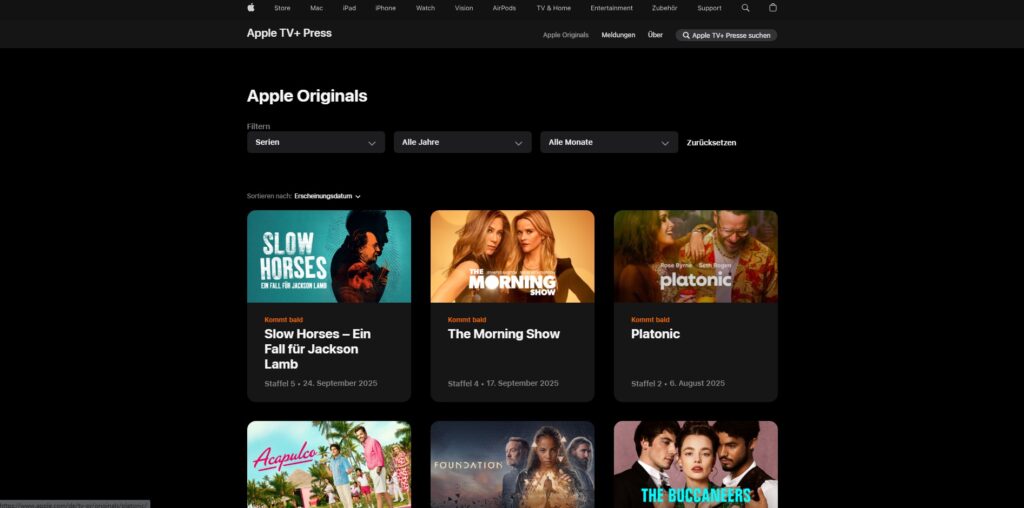The width and height of the screenshot is (1024, 508).
Task: Open the Foundation poster thumbnail
Action: [x=513, y=464]
